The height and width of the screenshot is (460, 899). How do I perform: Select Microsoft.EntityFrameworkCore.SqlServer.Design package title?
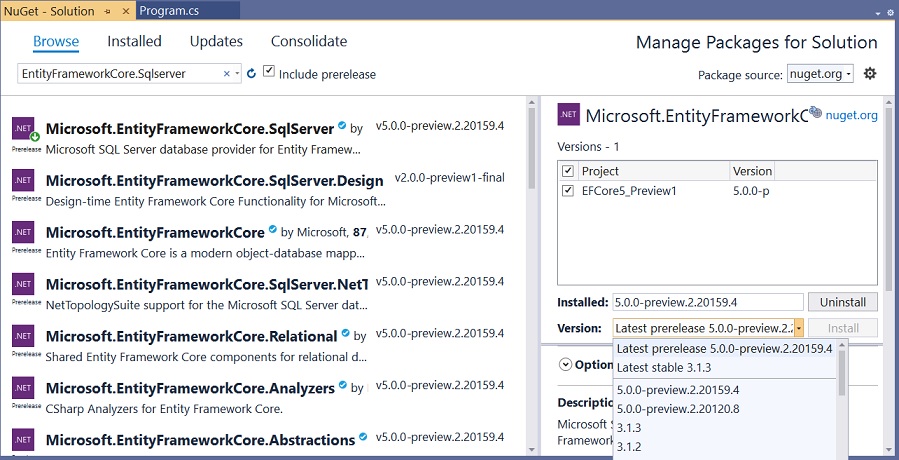[x=214, y=181]
